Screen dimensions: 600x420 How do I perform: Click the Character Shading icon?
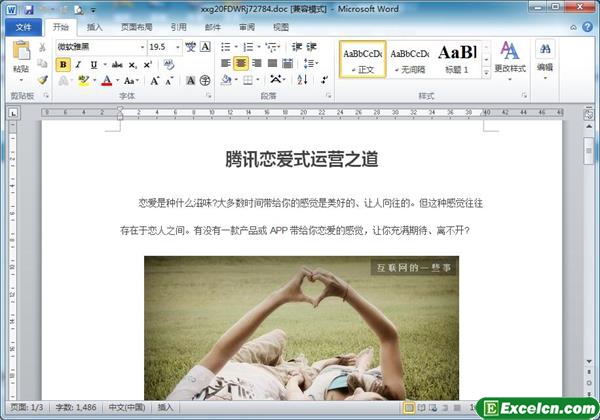pos(190,80)
